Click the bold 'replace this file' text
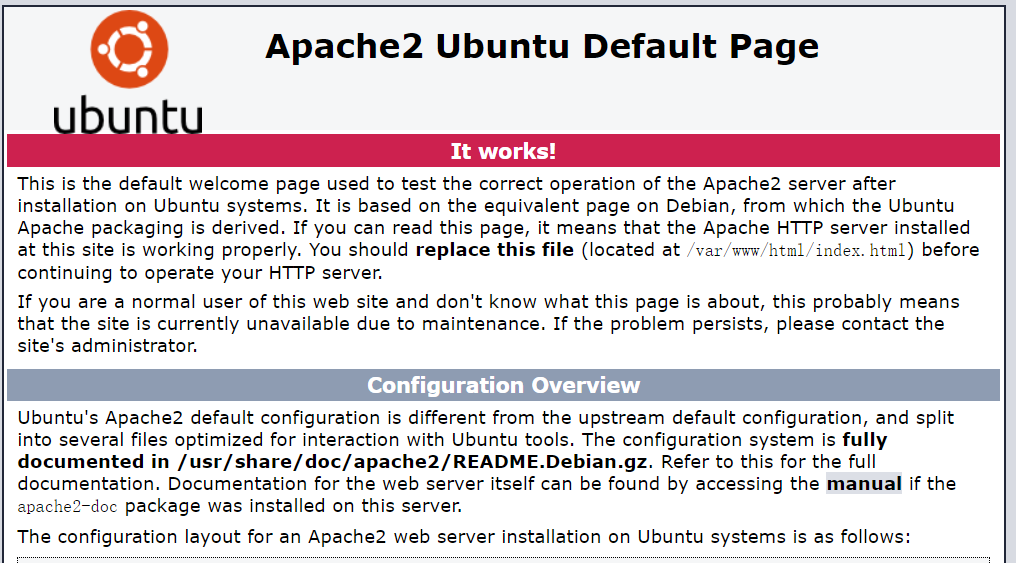 point(494,250)
